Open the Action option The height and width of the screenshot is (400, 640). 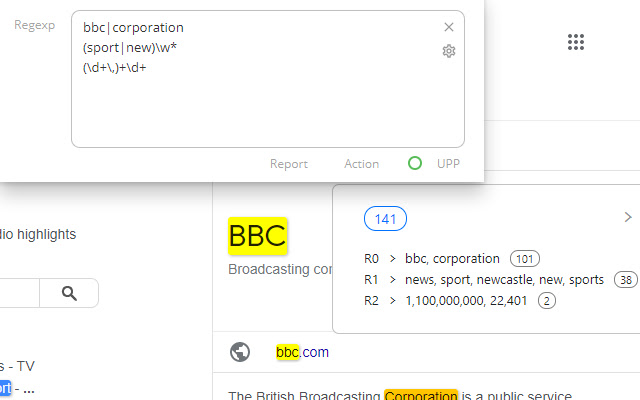click(x=361, y=164)
